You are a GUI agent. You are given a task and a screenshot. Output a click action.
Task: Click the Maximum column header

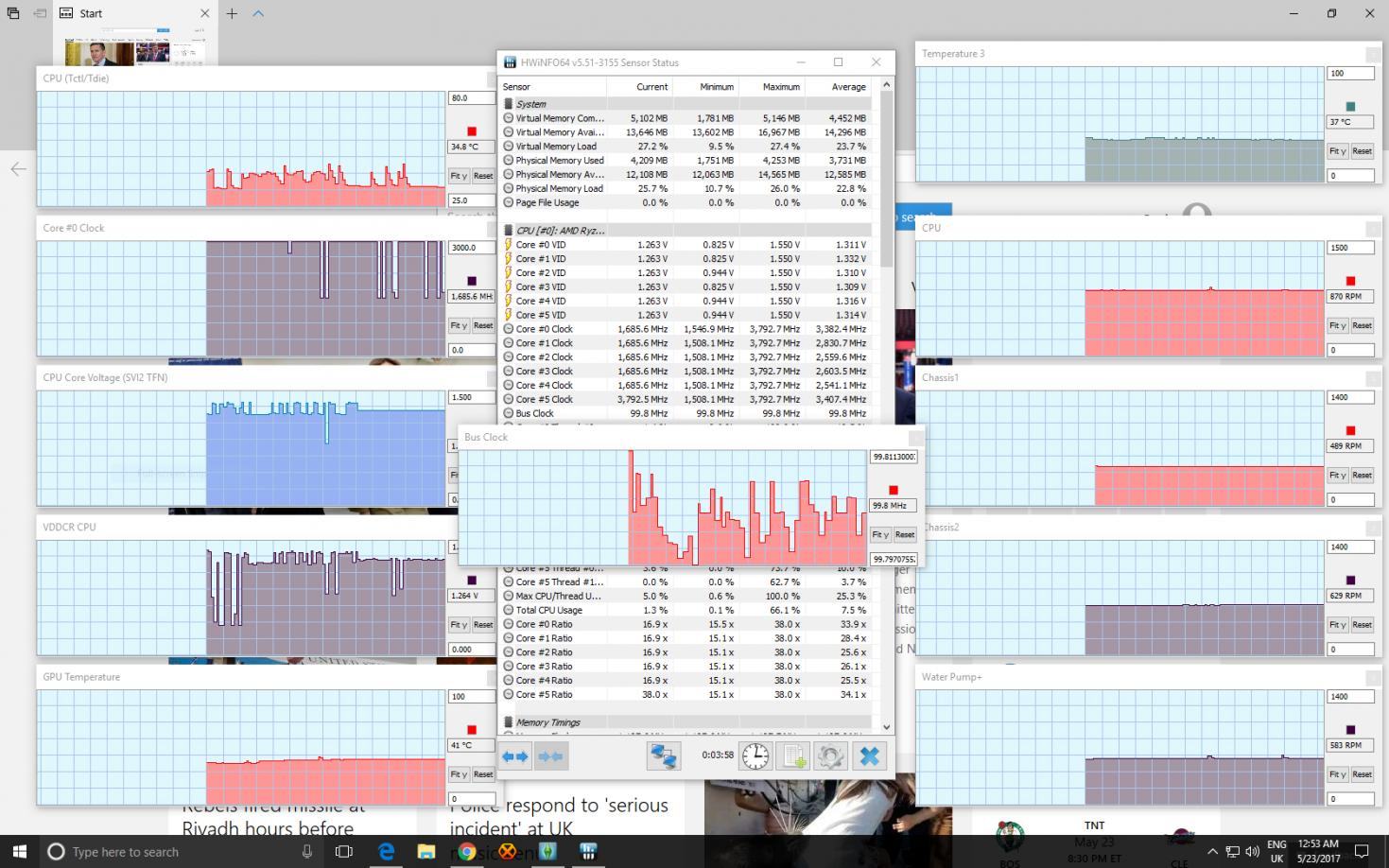(771, 86)
